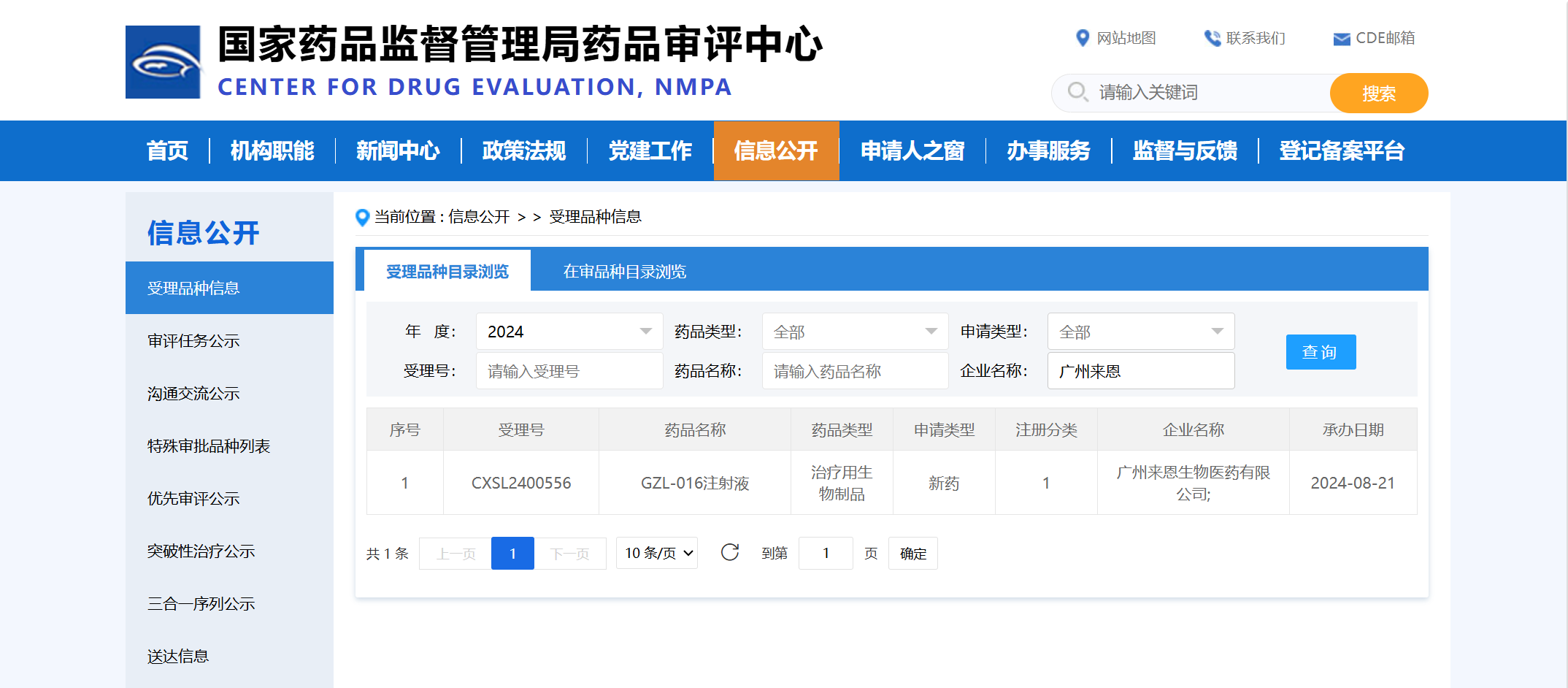Select 特殊审批品种列表 in sidebar
1568x688 pixels.
(x=229, y=446)
